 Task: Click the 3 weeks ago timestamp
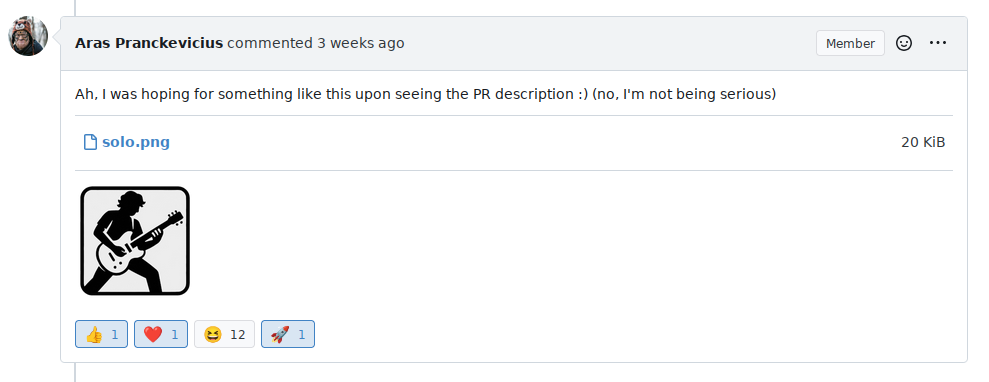(x=361, y=43)
